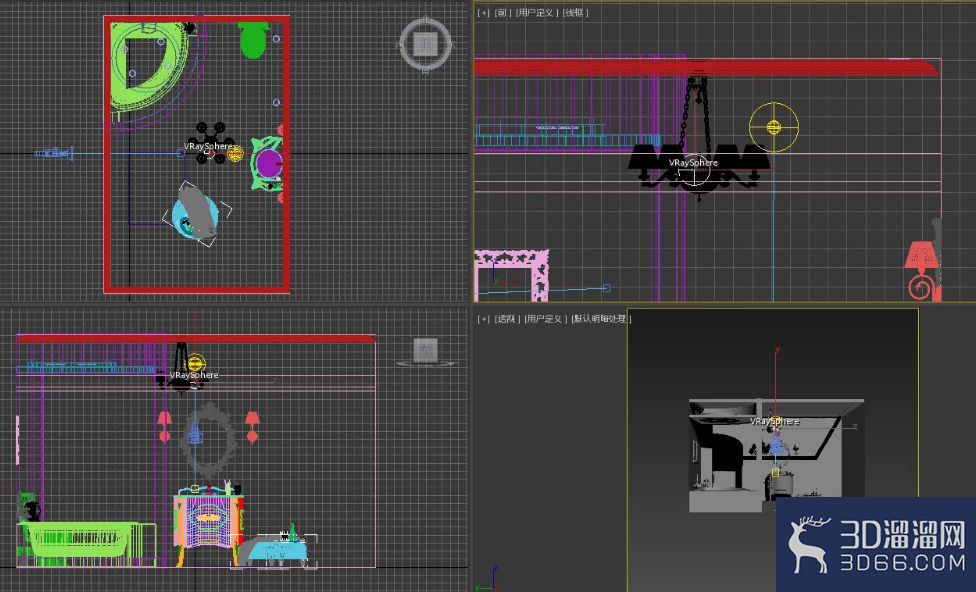Image resolution: width=976 pixels, height=592 pixels.
Task: Select the oval mirror in Left viewport
Action: coord(210,439)
